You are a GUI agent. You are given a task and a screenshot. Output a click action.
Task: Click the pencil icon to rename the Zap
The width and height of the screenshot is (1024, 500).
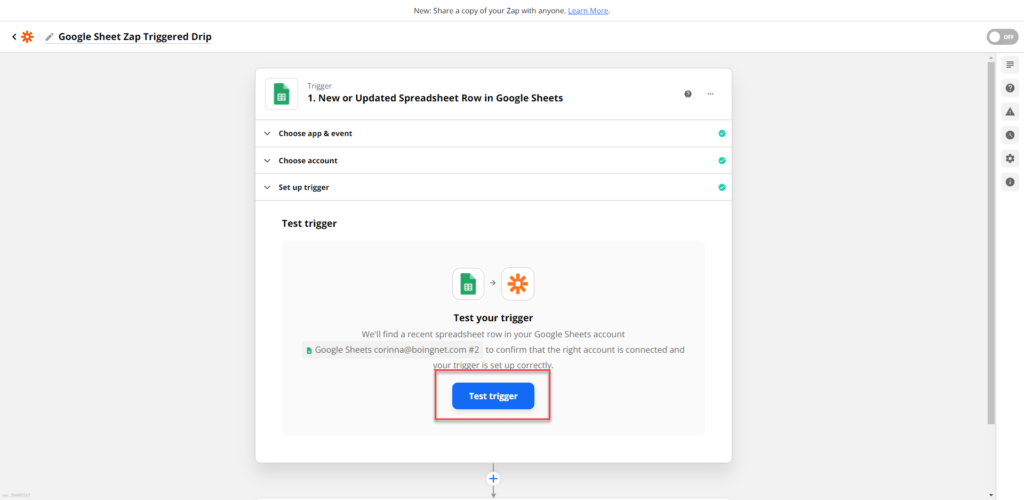coord(49,37)
